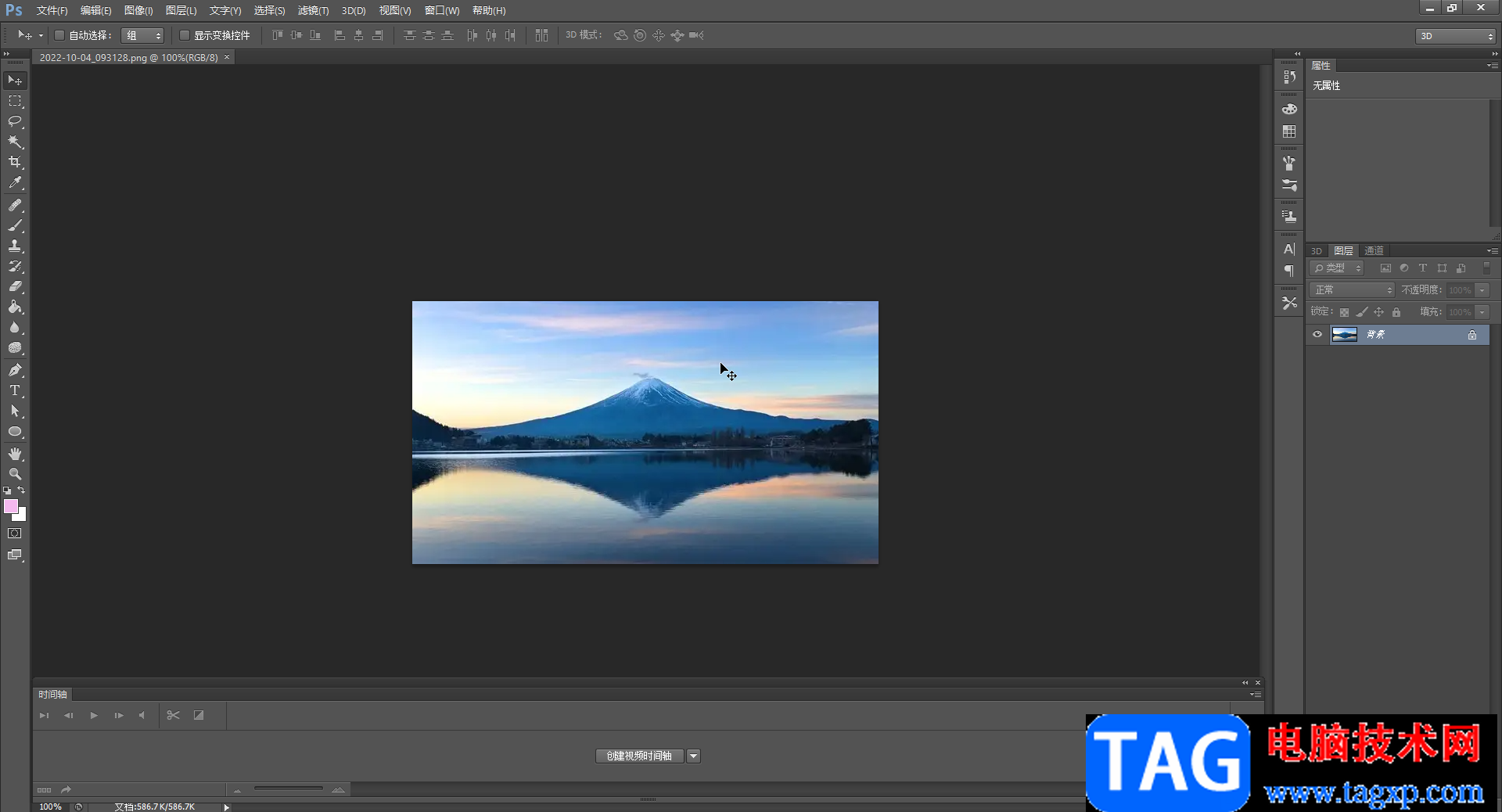Image resolution: width=1502 pixels, height=812 pixels.
Task: Select the Clone Stamp tool
Action: coord(15,246)
